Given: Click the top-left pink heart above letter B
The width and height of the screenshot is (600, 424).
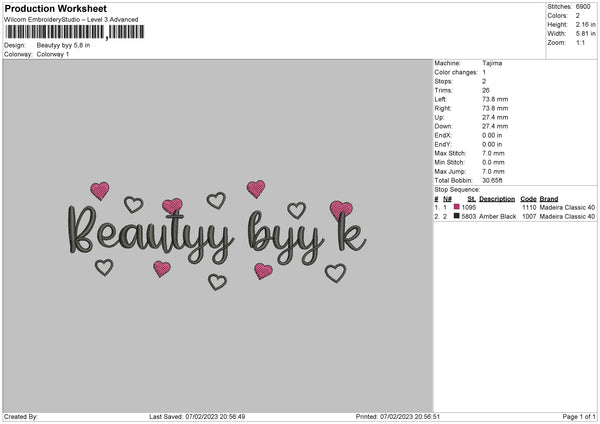Looking at the screenshot, I should pyautogui.click(x=100, y=190).
